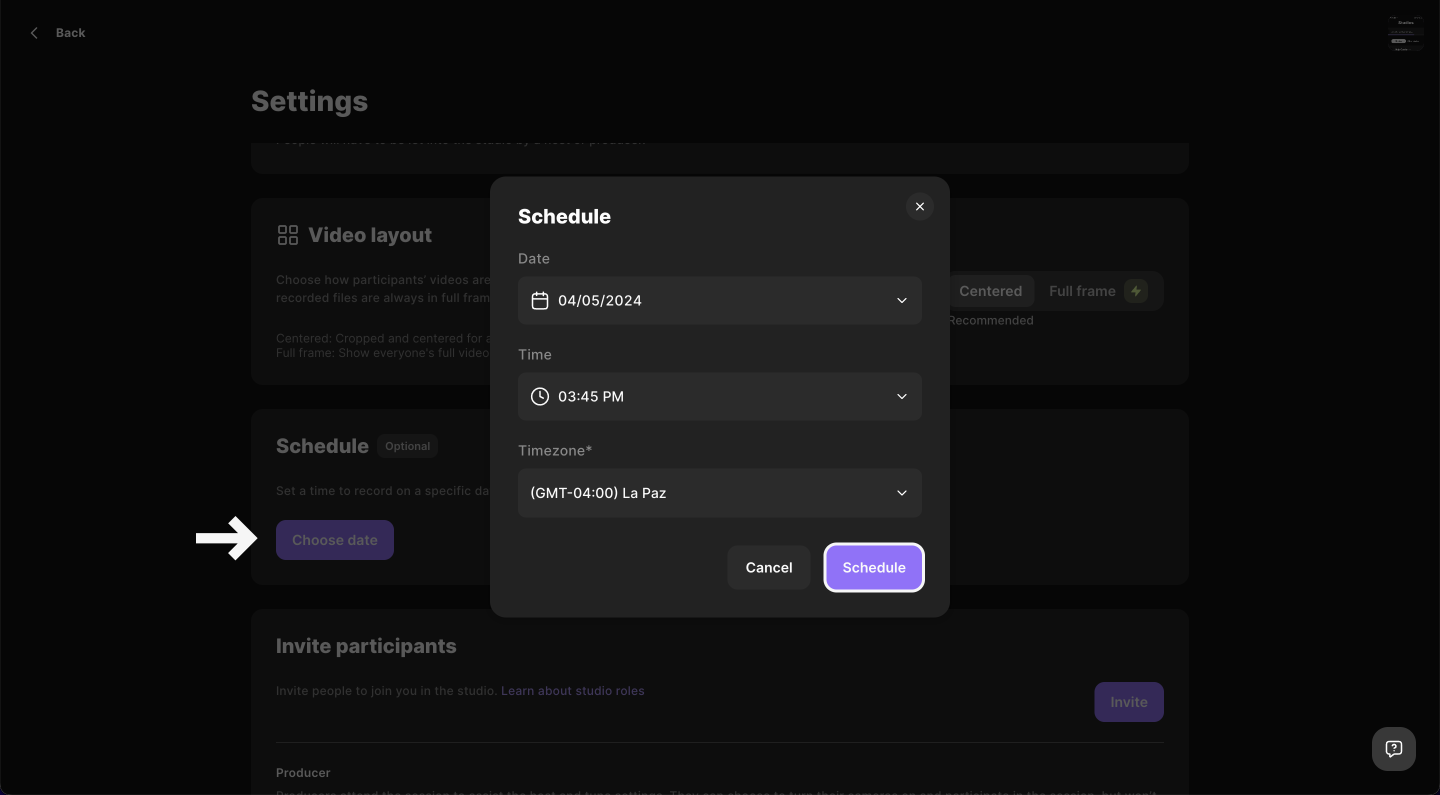The height and width of the screenshot is (795, 1440).
Task: Click the lightning bolt icon beside Full frame
Action: [x=1136, y=291]
